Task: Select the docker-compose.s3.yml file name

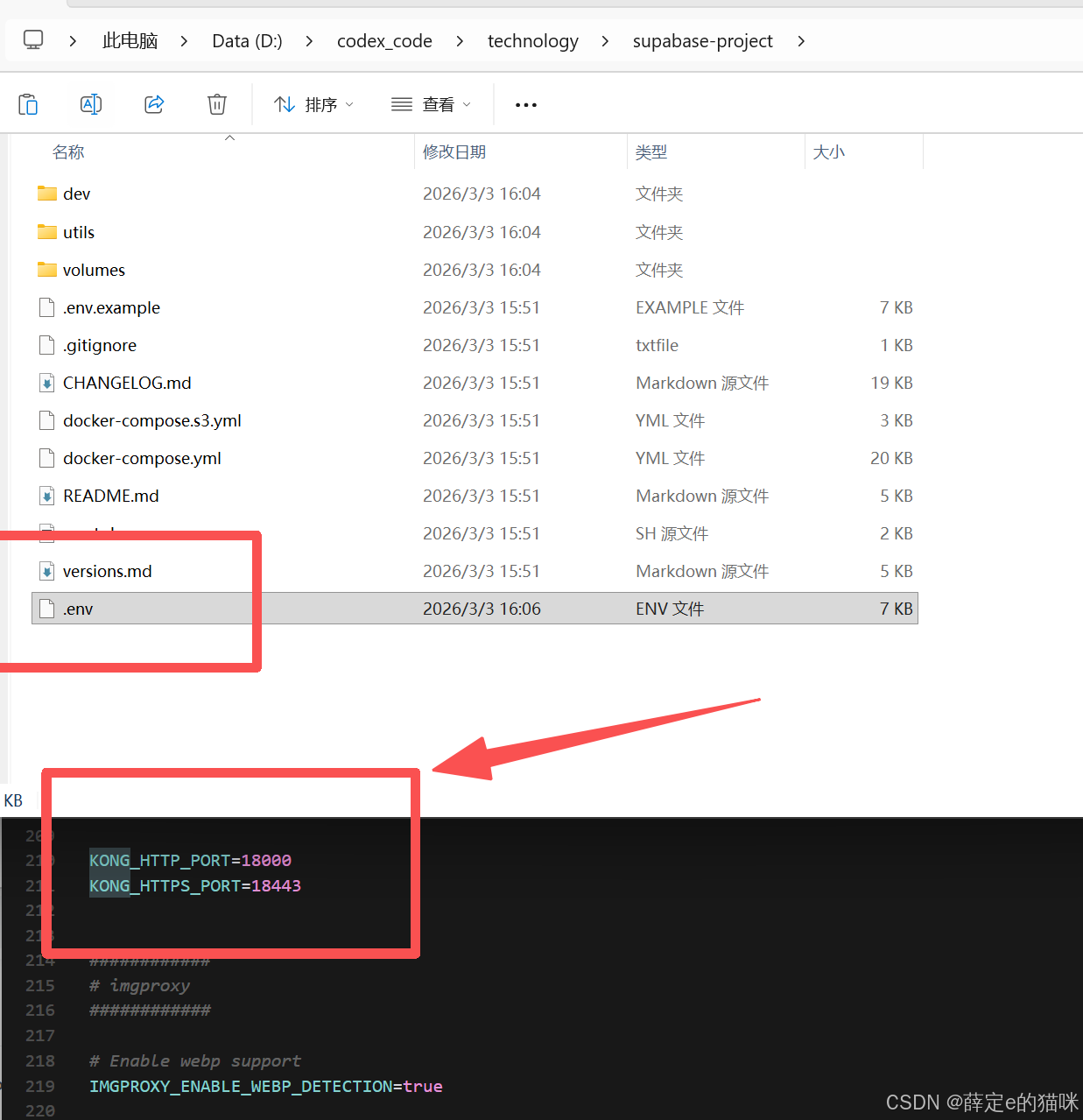Action: click(x=152, y=420)
